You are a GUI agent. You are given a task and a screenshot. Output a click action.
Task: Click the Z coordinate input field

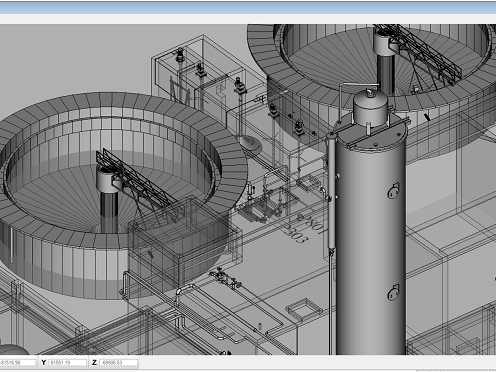(x=118, y=363)
